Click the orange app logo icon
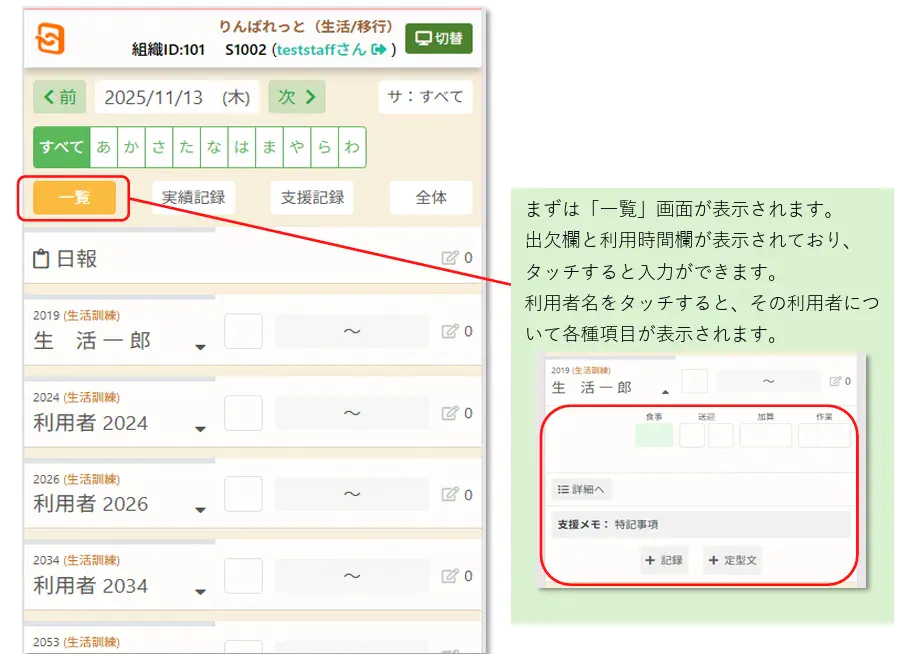913x654 pixels. 50,38
